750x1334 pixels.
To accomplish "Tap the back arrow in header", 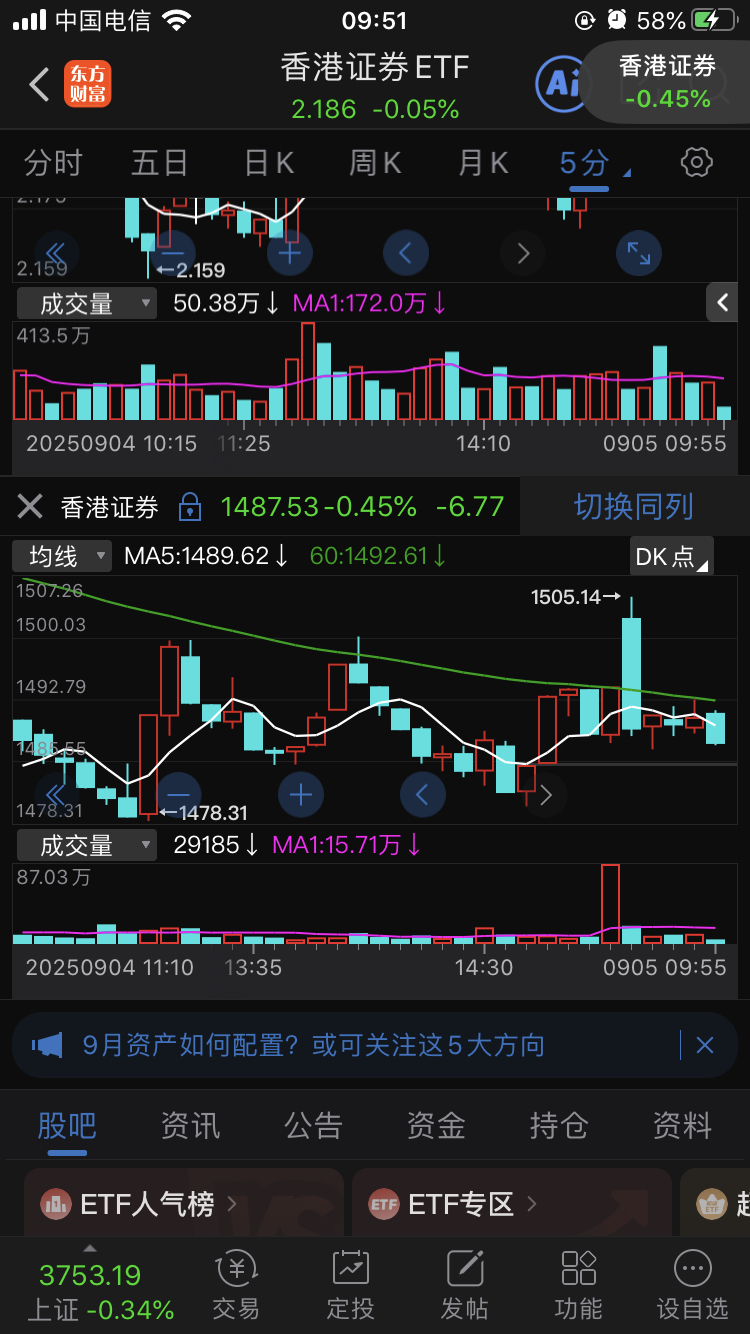I will 39,85.
